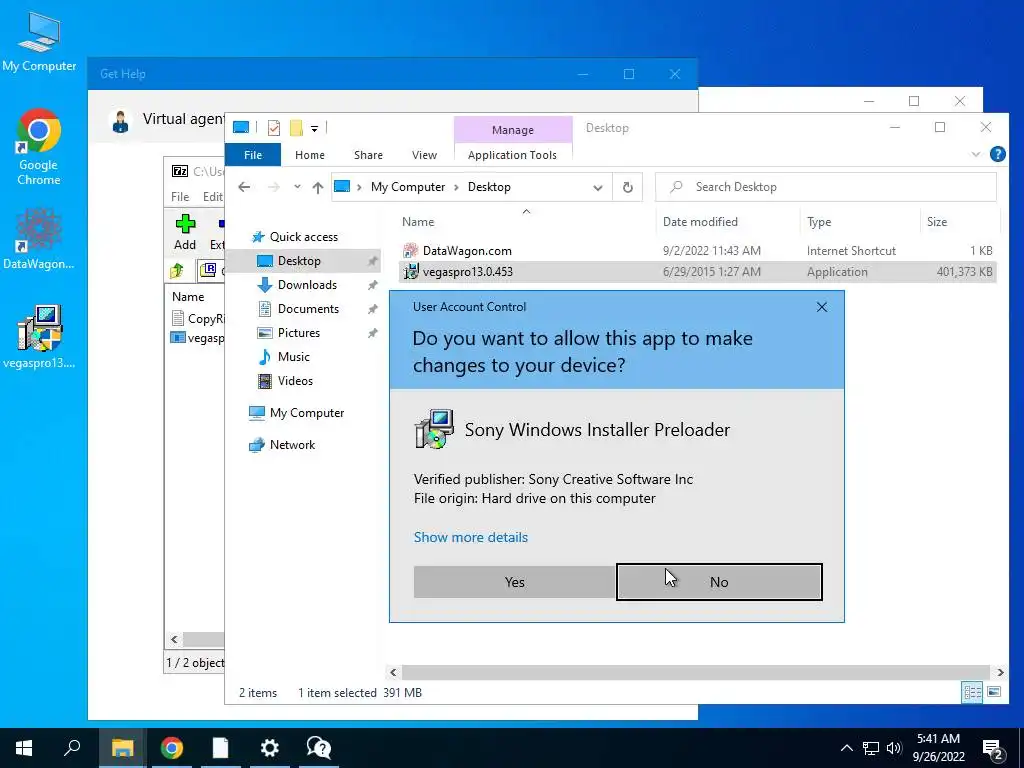Viewport: 1024px width, 768px height.
Task: Open the Application Tools tab
Action: [512, 155]
